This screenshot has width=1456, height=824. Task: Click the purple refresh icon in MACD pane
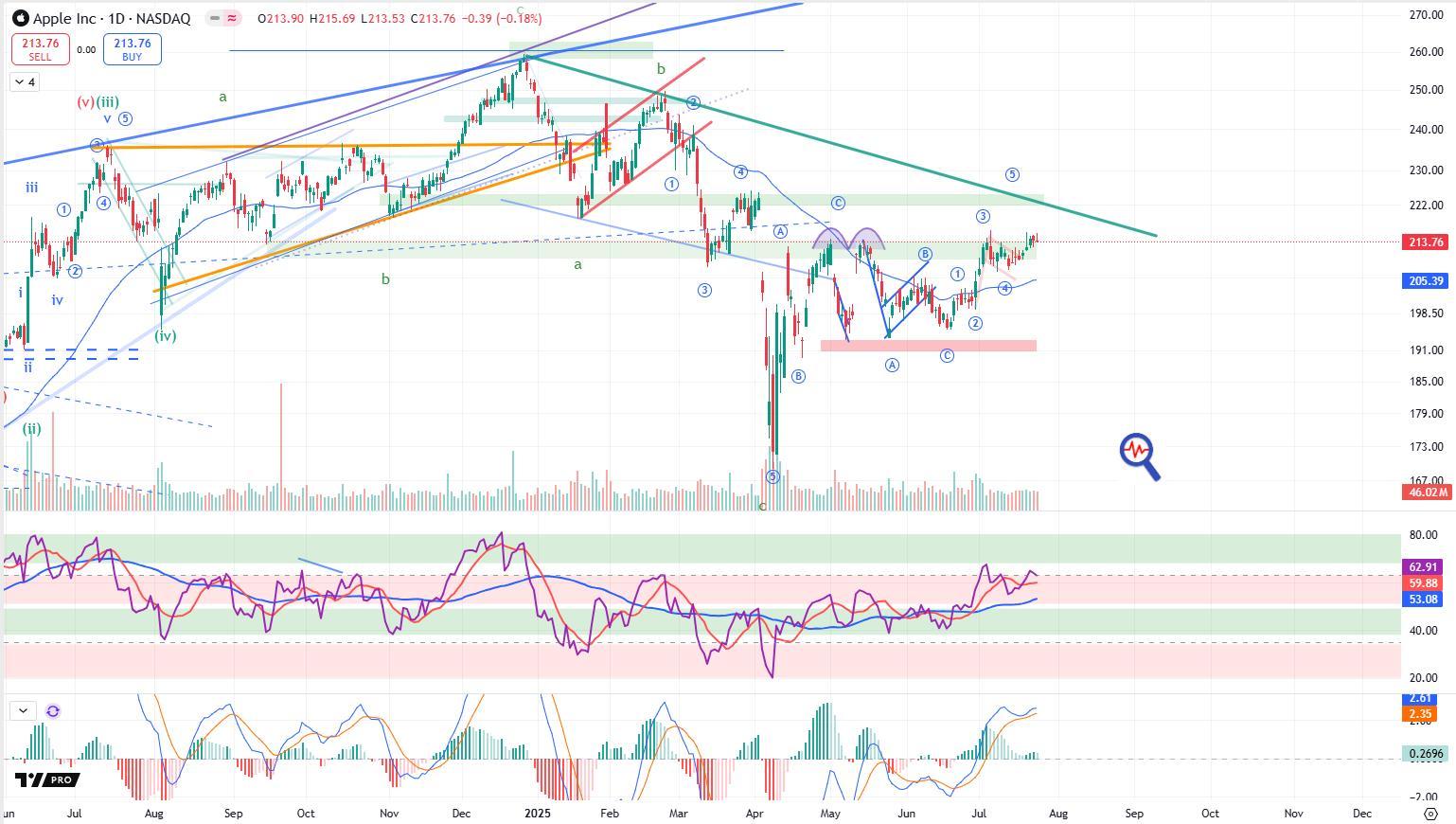pyautogui.click(x=53, y=710)
